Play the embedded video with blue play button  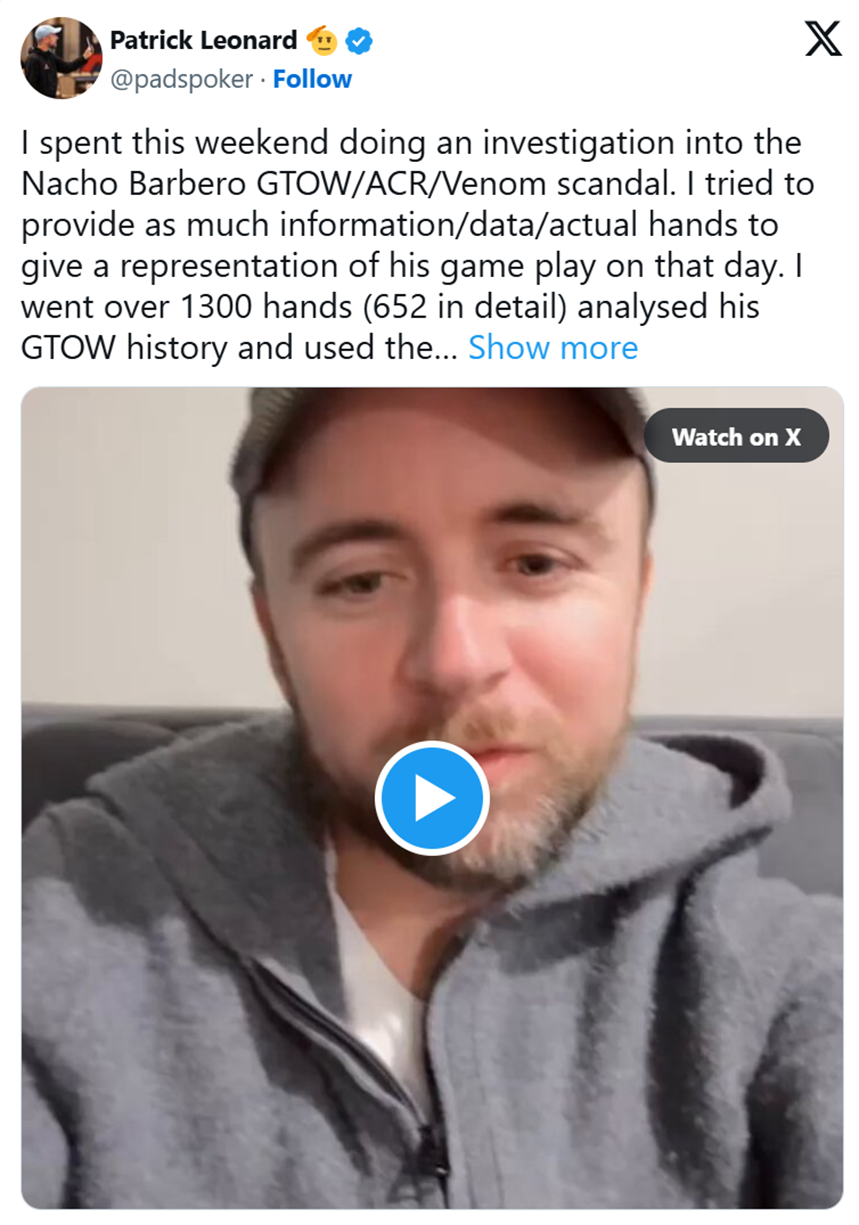432,798
